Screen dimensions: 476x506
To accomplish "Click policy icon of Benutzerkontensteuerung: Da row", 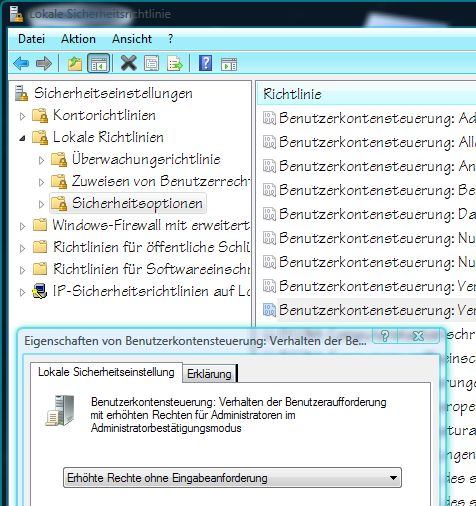I will [x=269, y=214].
